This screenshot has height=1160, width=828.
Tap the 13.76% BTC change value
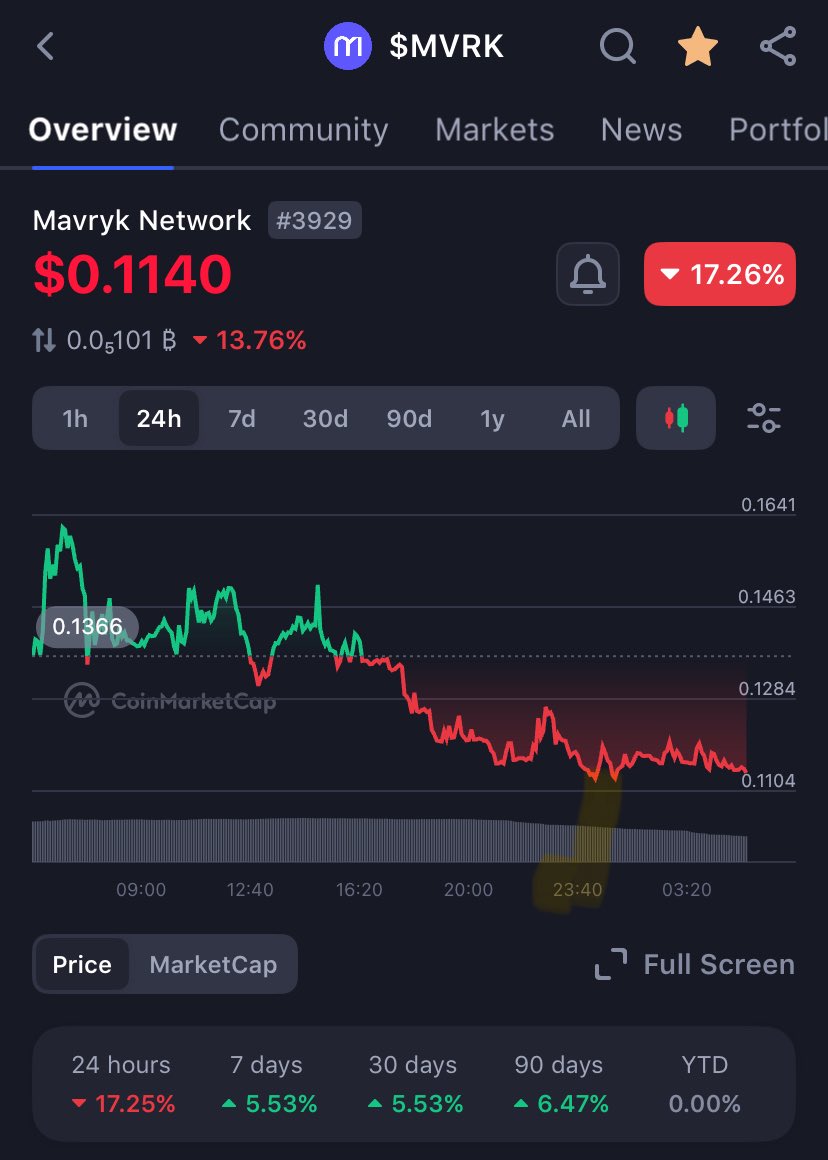pos(250,340)
